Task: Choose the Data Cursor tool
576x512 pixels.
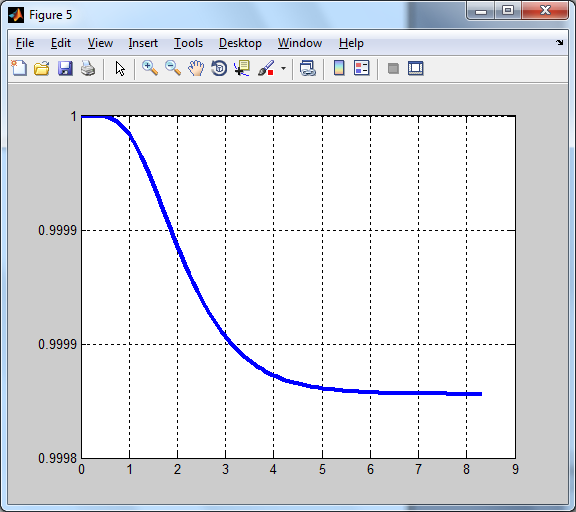Action: [x=242, y=68]
